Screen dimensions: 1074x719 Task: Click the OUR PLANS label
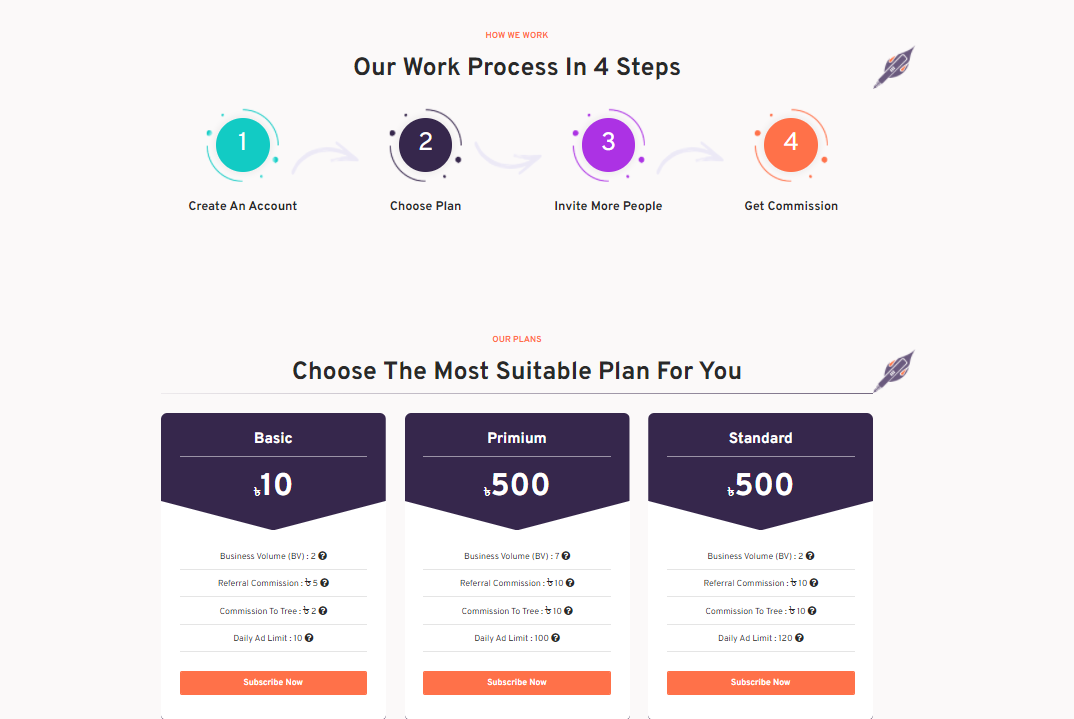pyautogui.click(x=516, y=339)
